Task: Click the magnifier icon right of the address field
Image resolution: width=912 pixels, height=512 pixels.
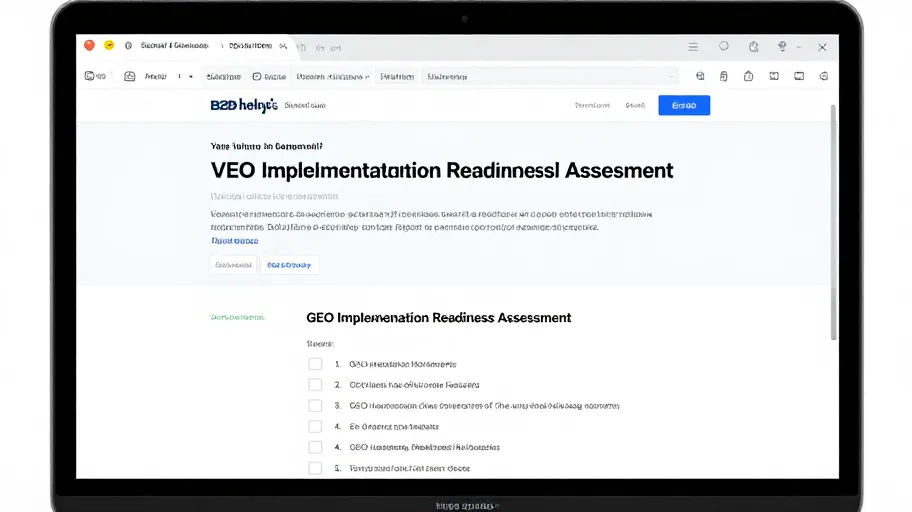Action: tap(700, 76)
